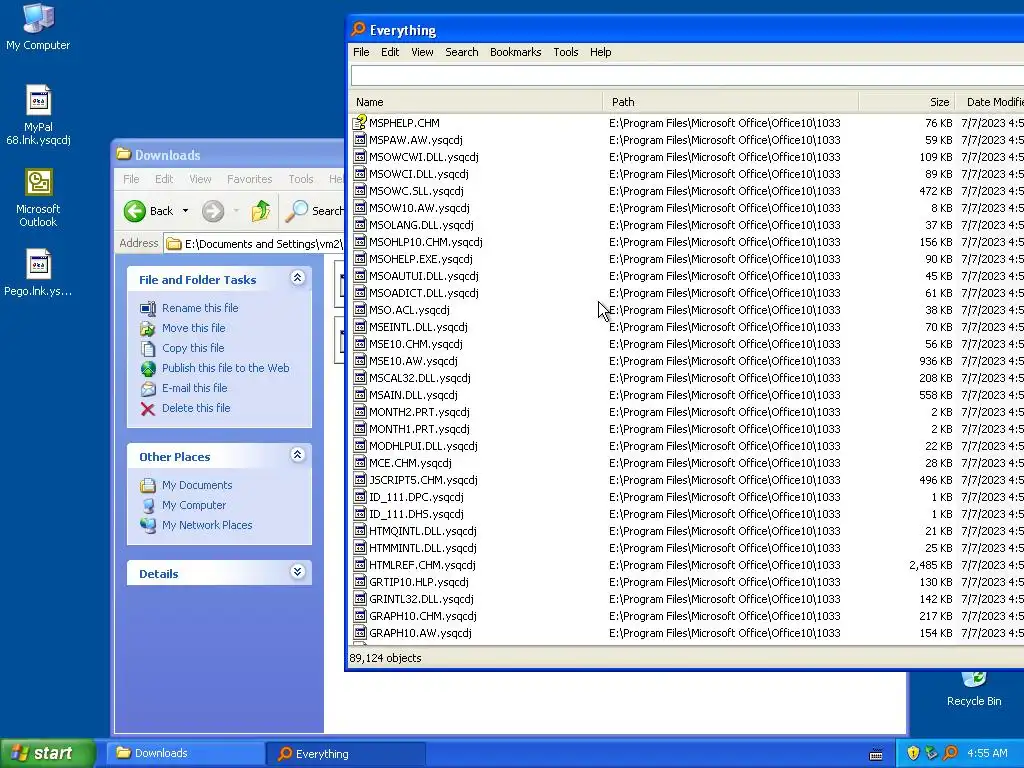Image resolution: width=1024 pixels, height=768 pixels.
Task: Open My Documents in Other Places
Action: coord(197,485)
